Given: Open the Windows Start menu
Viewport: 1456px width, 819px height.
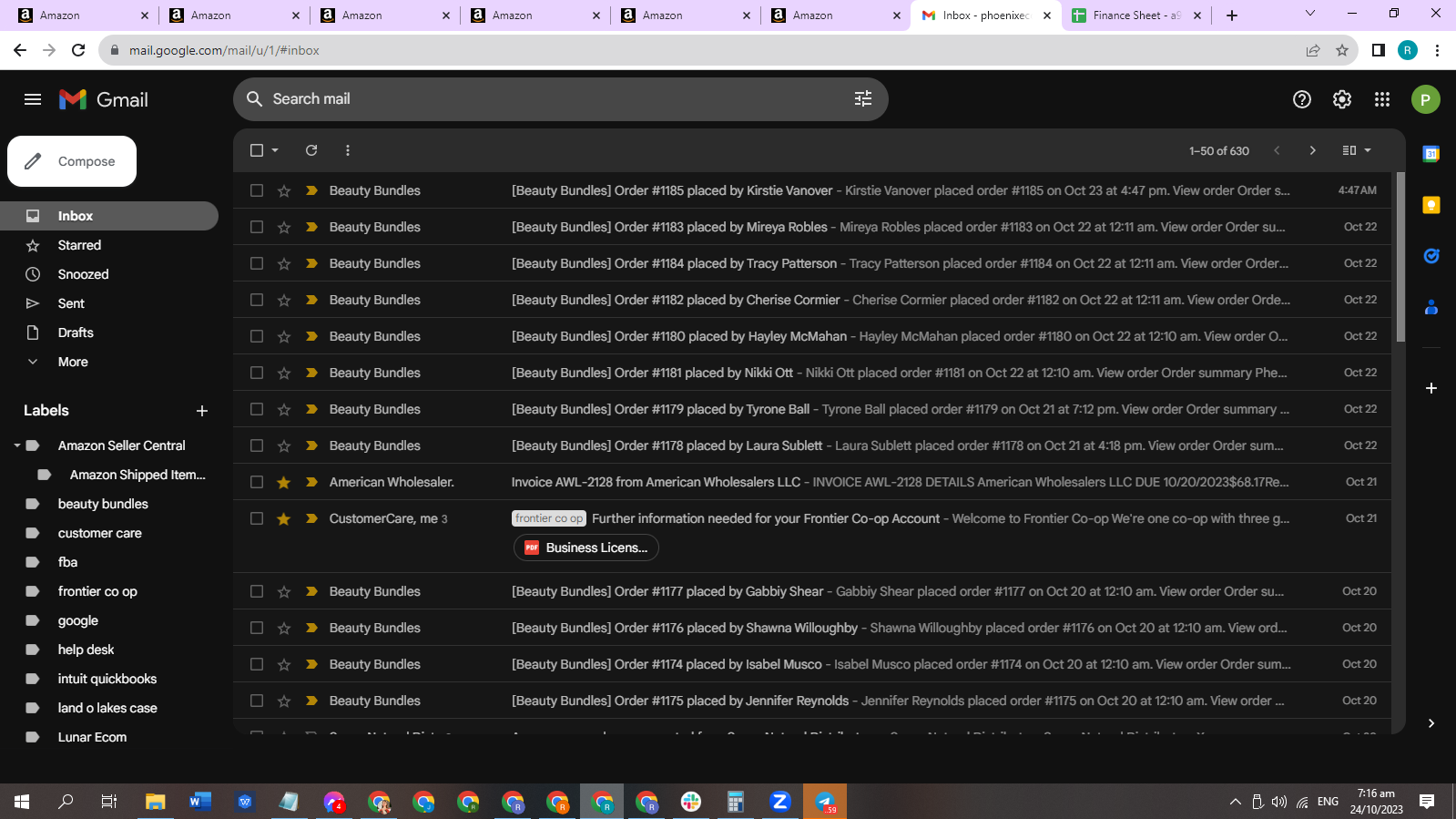Looking at the screenshot, I should tap(22, 802).
